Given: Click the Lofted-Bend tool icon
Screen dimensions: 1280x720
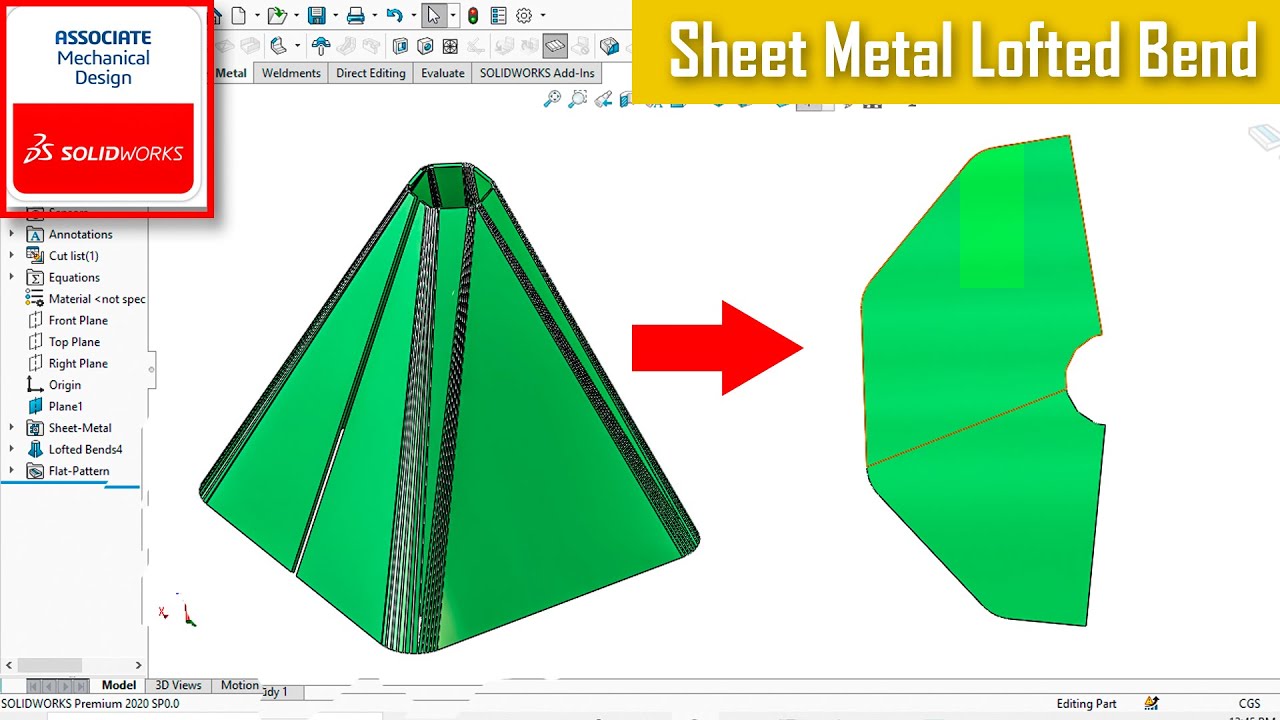Looking at the screenshot, I should coord(321,45).
